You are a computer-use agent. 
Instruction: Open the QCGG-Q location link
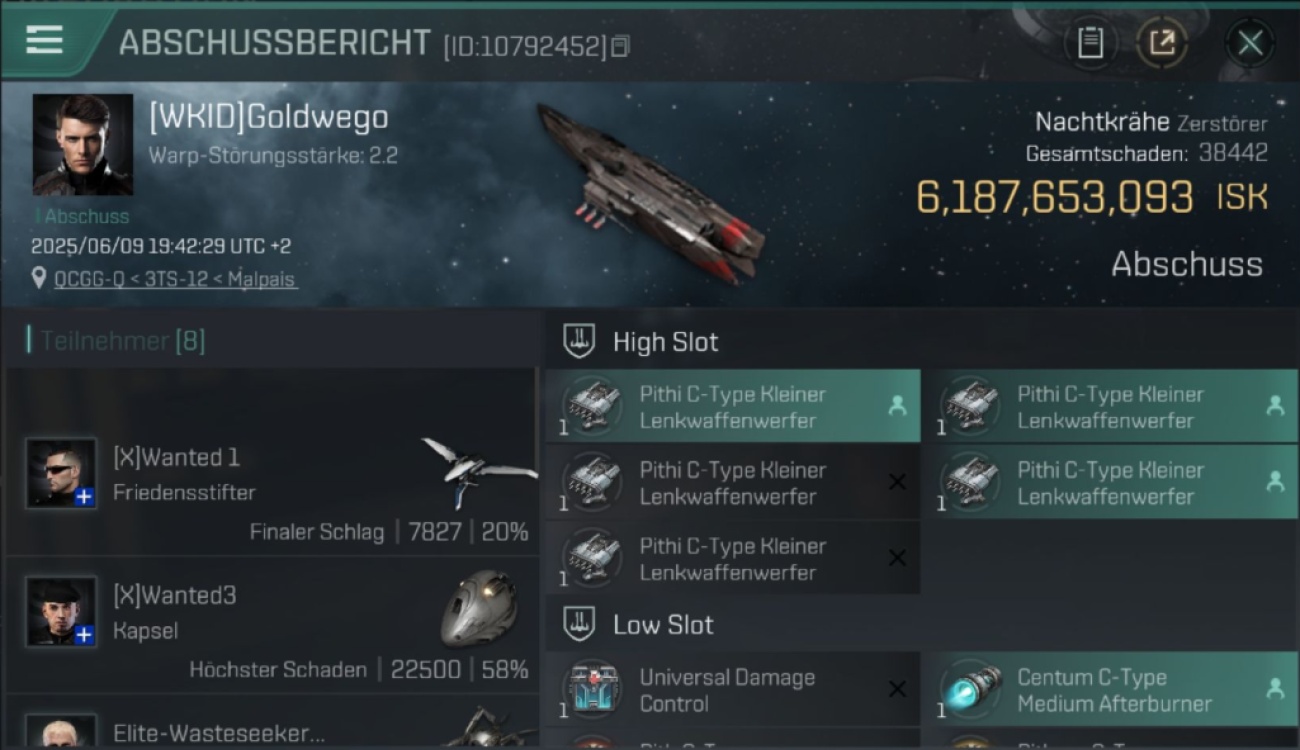[175, 279]
